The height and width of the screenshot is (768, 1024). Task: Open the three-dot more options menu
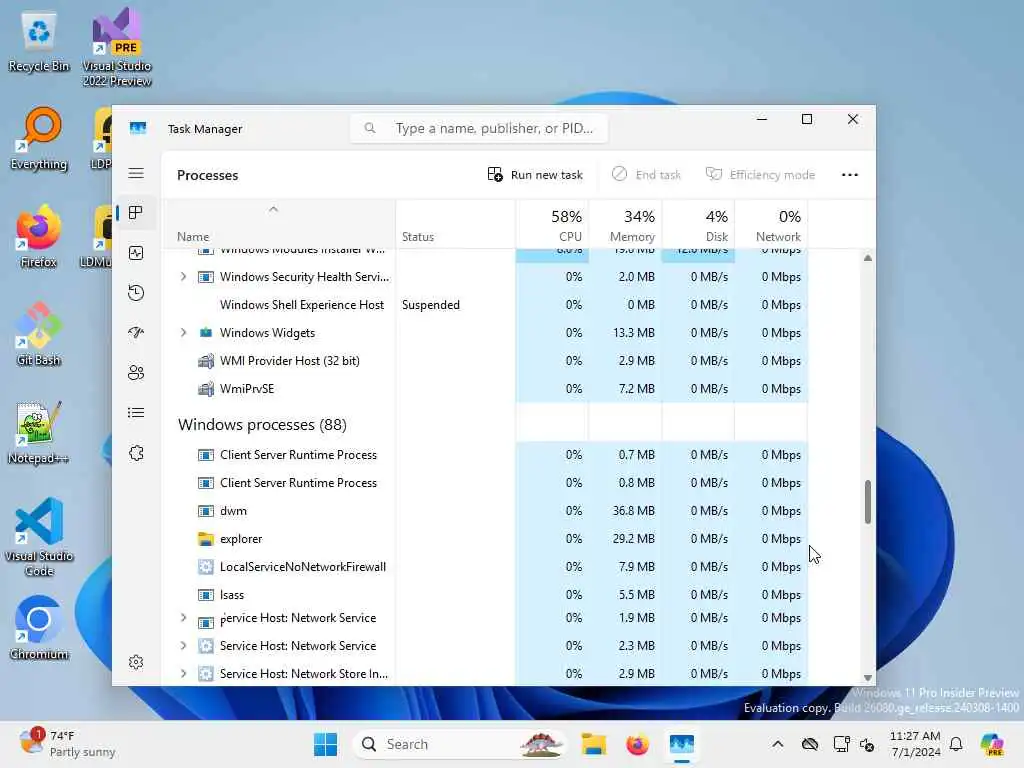pyautogui.click(x=850, y=174)
